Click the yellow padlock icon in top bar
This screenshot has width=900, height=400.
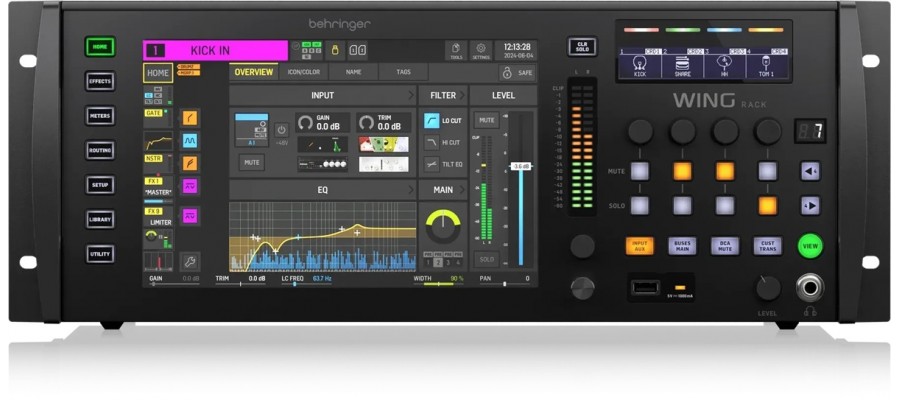pos(335,50)
